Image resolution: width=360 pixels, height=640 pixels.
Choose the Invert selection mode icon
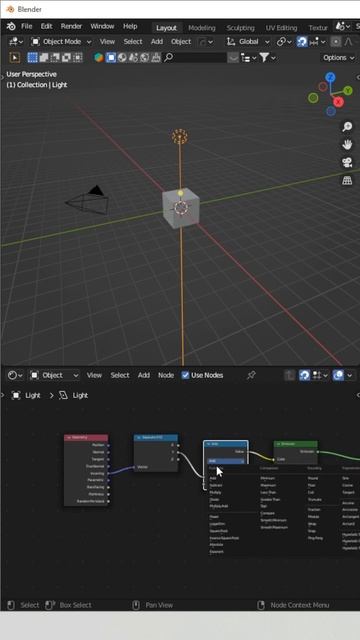click(66, 58)
